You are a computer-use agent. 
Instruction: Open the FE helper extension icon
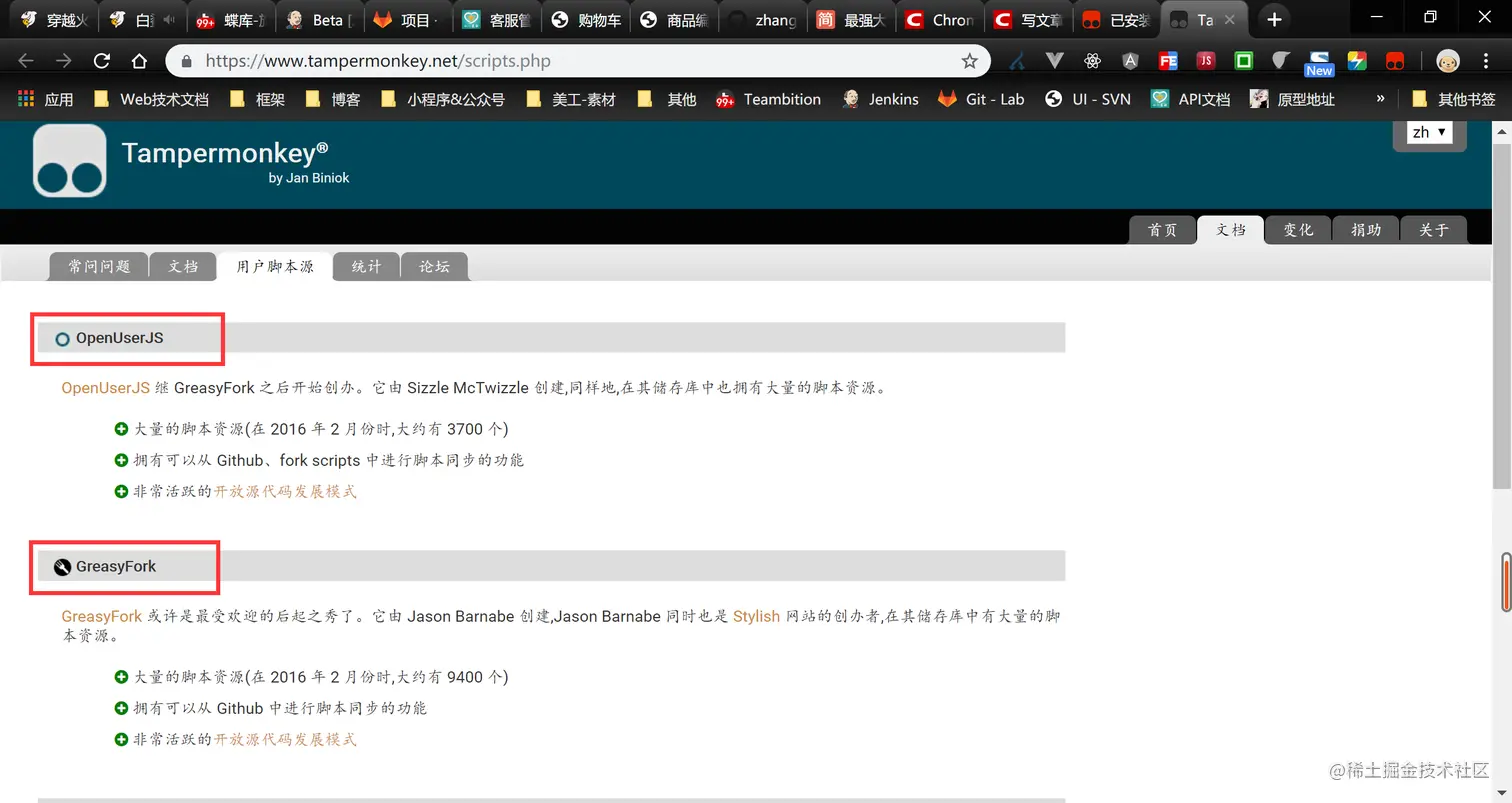pos(1168,61)
